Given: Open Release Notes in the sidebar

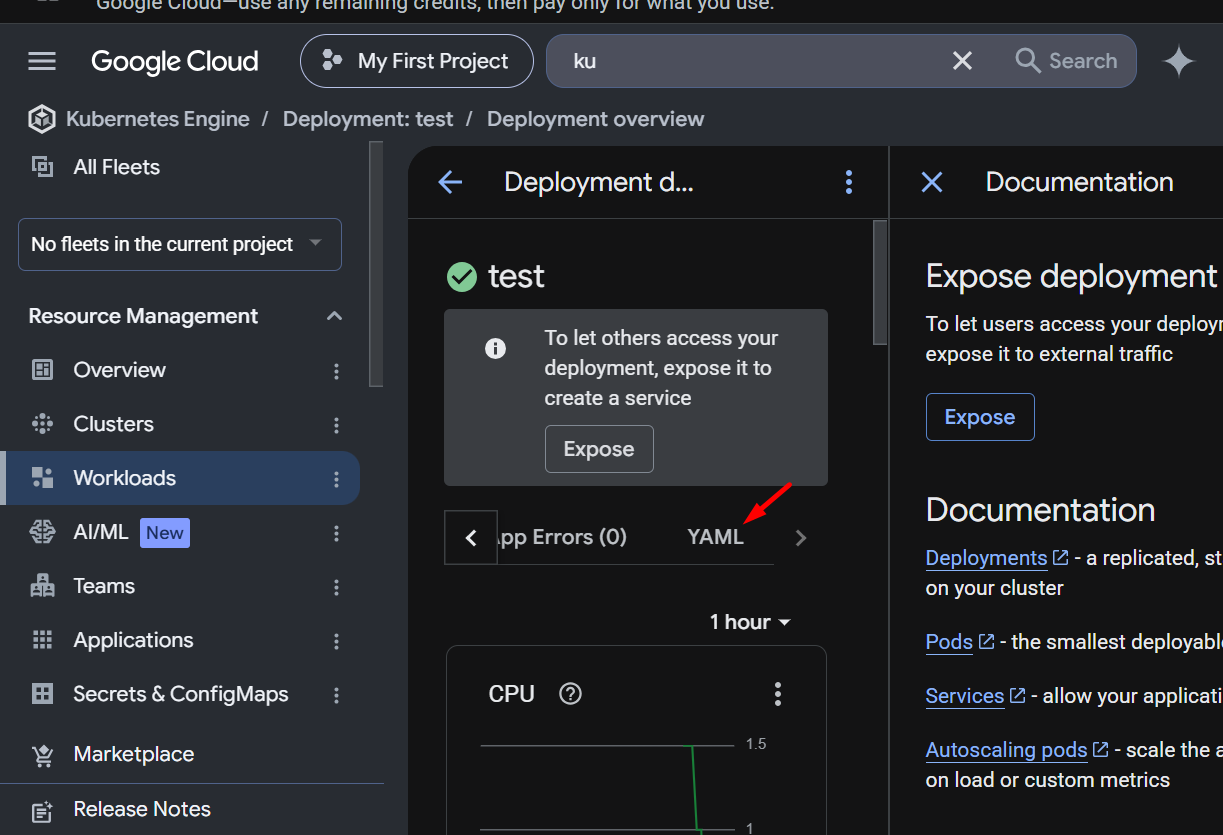Looking at the screenshot, I should (x=142, y=809).
